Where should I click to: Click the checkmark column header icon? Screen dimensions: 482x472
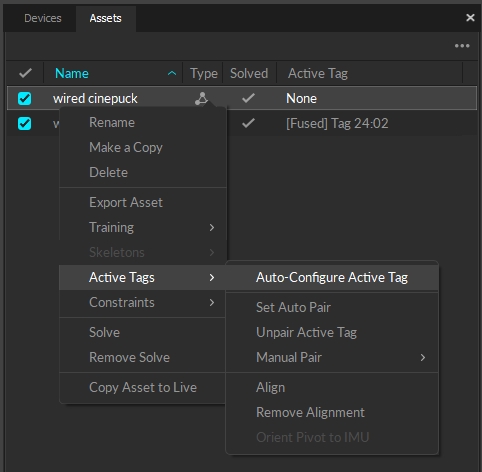click(25, 73)
